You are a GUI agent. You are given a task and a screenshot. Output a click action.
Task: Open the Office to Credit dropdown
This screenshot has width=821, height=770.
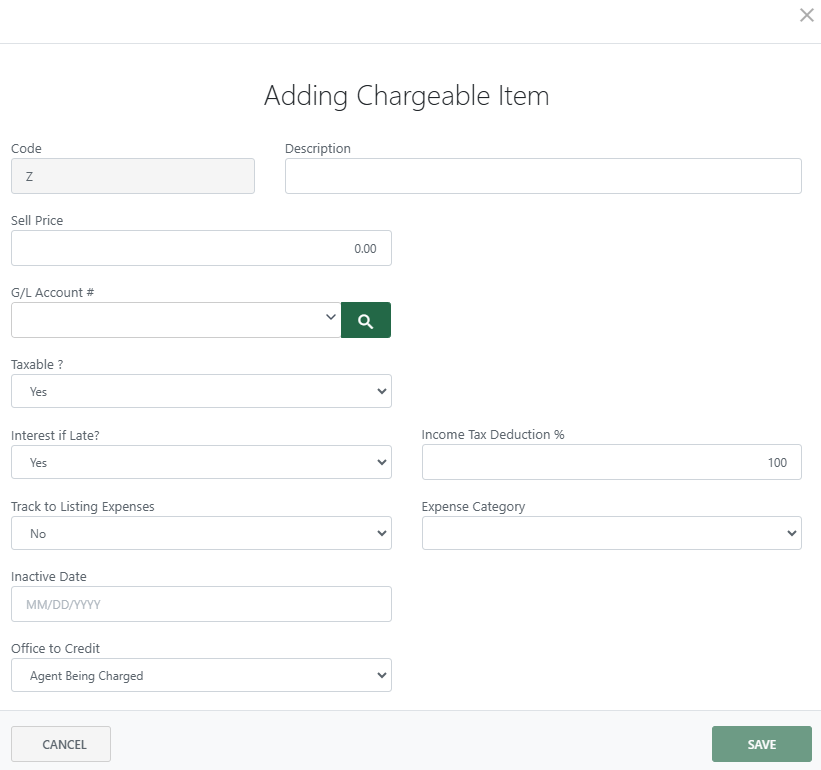pos(200,675)
